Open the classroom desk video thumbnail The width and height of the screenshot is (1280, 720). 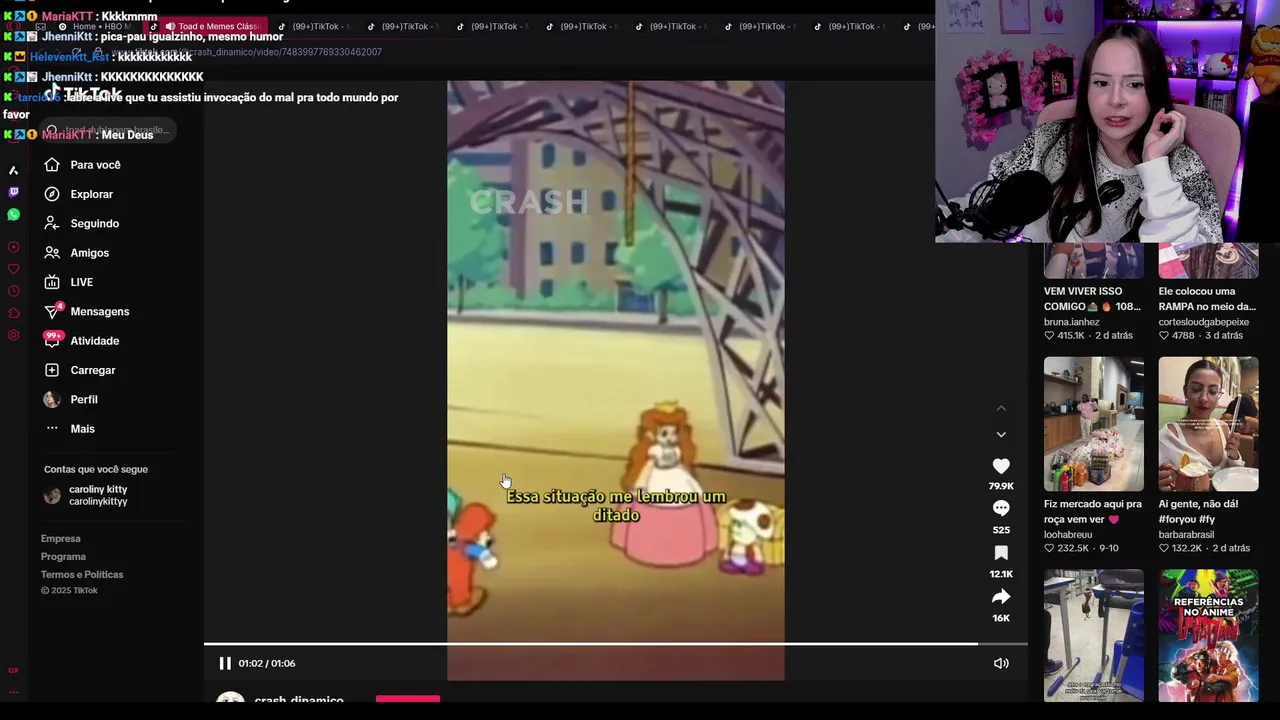click(1094, 636)
